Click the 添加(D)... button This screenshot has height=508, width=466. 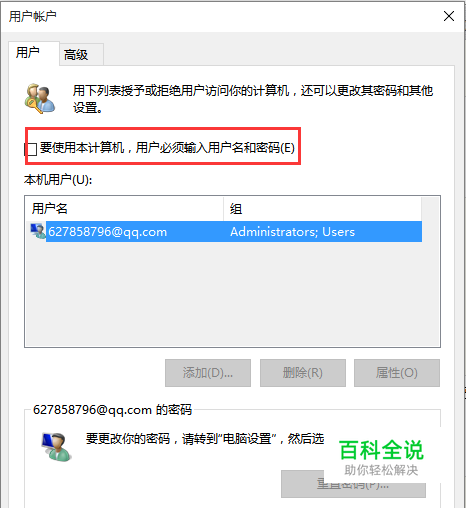click(x=208, y=373)
